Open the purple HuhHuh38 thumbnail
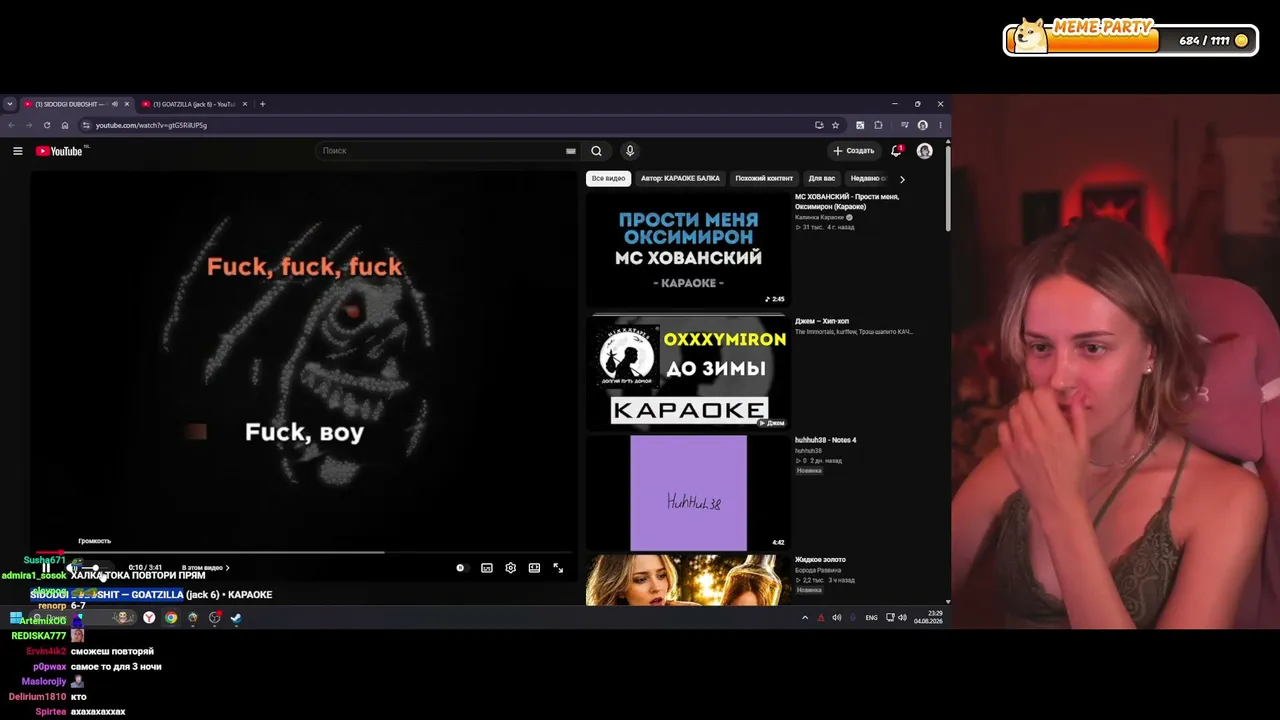The image size is (1280, 720). 688,492
